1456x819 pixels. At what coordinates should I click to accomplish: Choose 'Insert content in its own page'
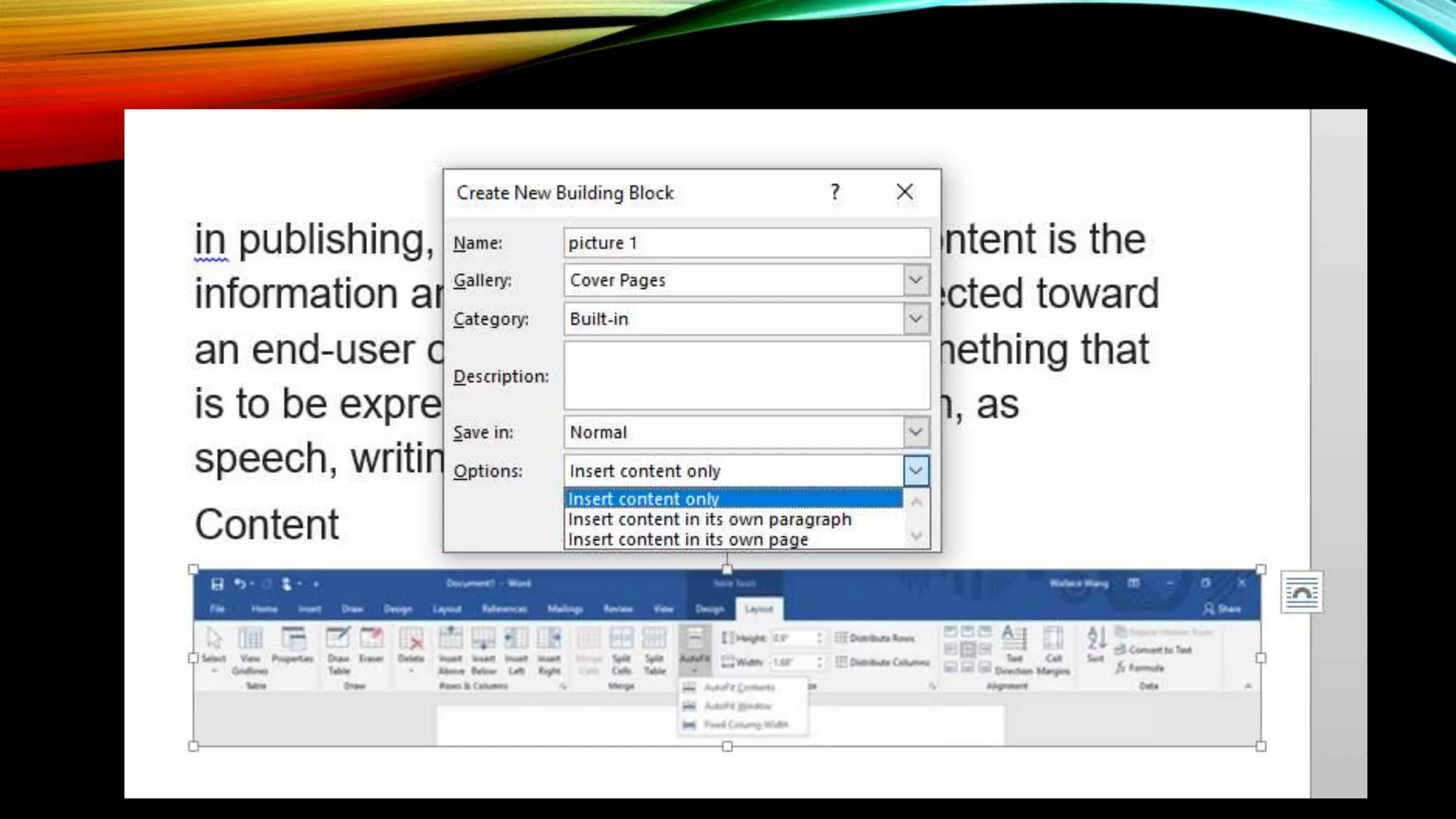tap(687, 540)
